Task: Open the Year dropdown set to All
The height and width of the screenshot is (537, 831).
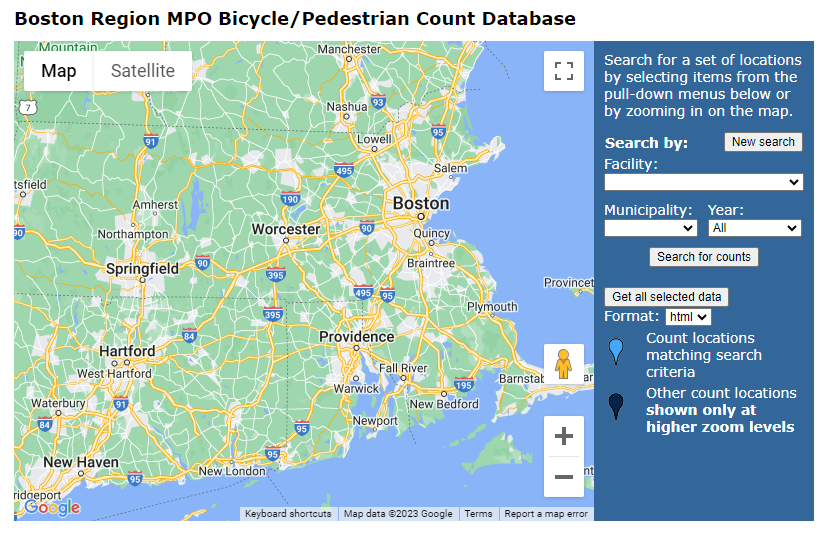Action: (754, 228)
